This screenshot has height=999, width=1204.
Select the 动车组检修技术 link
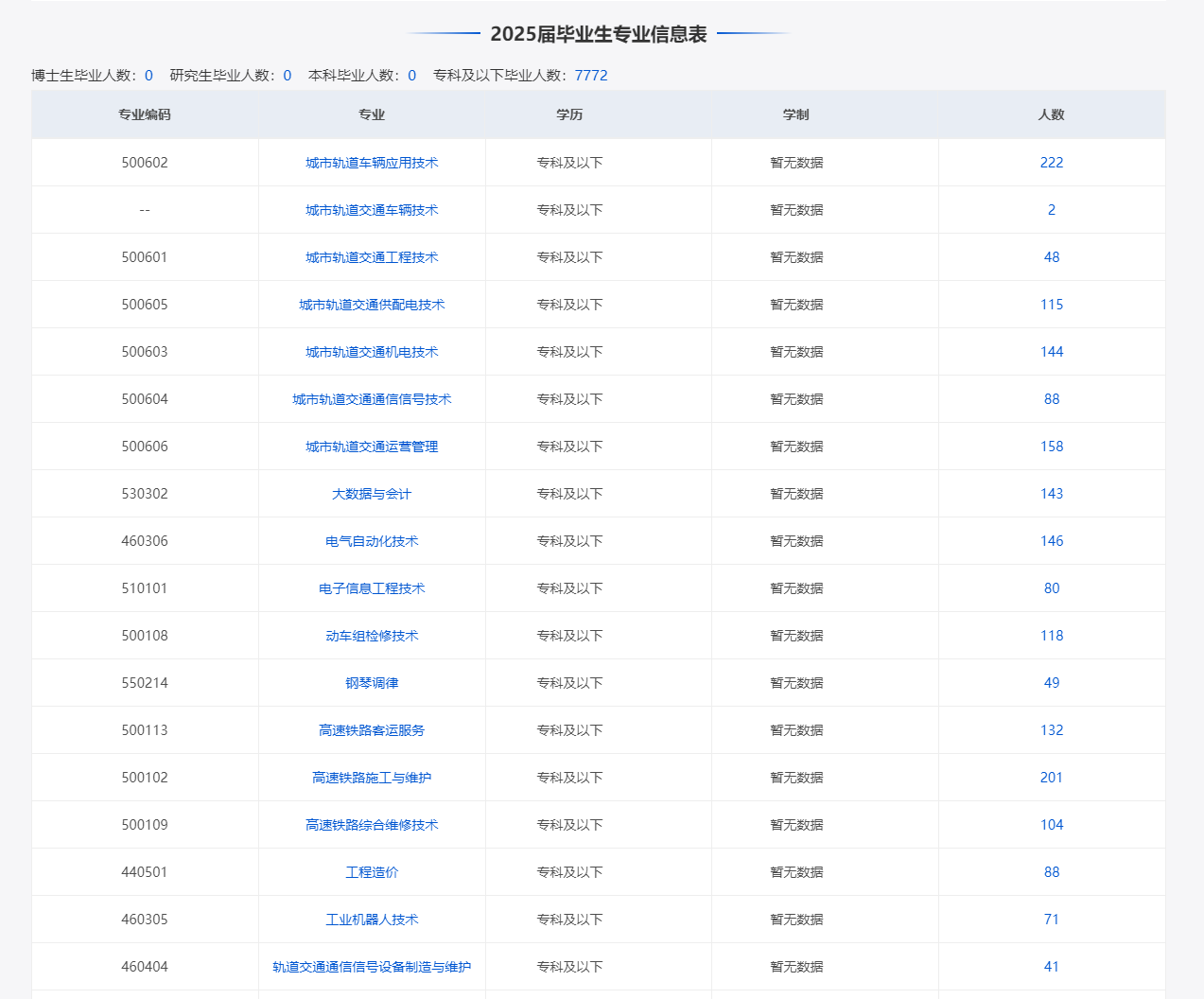[372, 636]
